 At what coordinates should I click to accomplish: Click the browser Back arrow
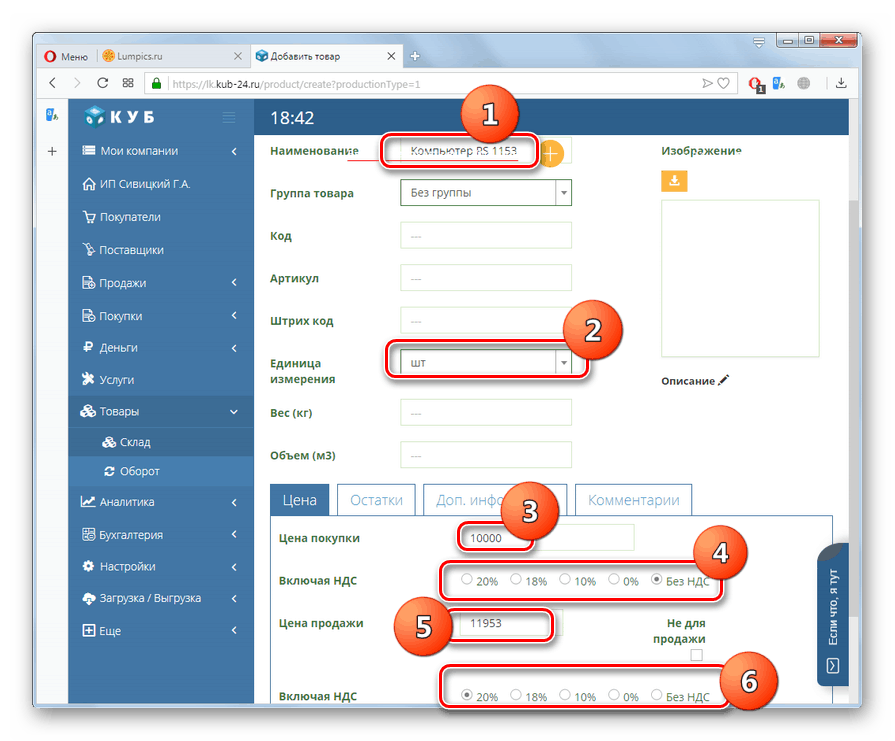53,83
